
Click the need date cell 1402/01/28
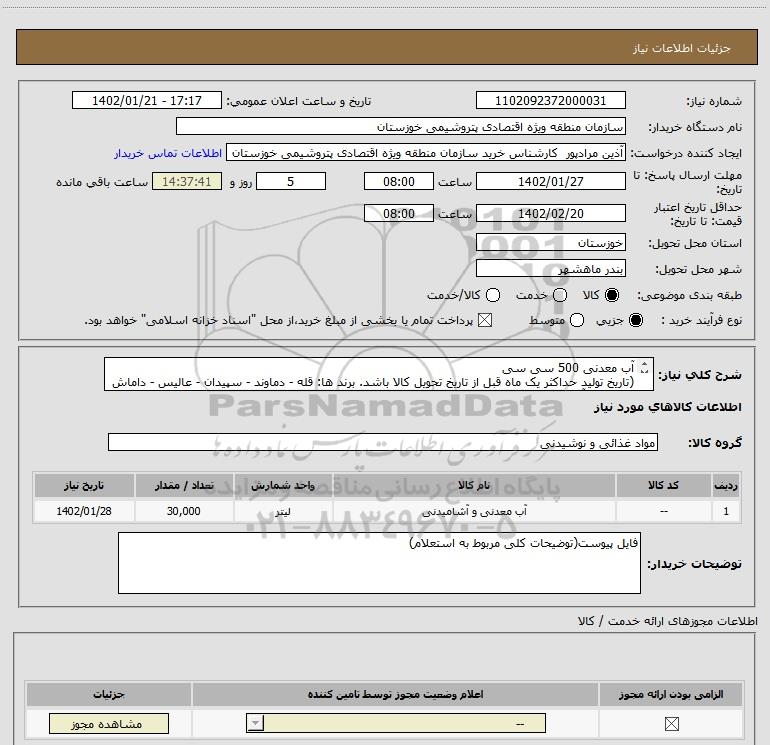(x=84, y=511)
